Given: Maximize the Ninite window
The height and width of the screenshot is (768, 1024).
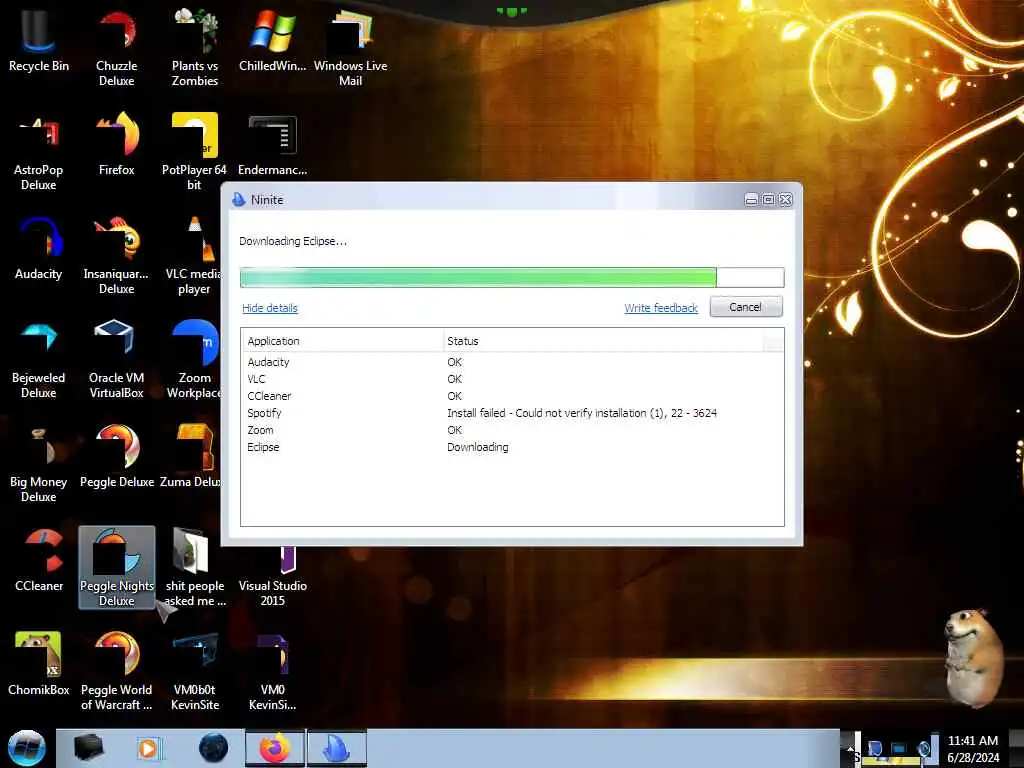Looking at the screenshot, I should click(769, 199).
